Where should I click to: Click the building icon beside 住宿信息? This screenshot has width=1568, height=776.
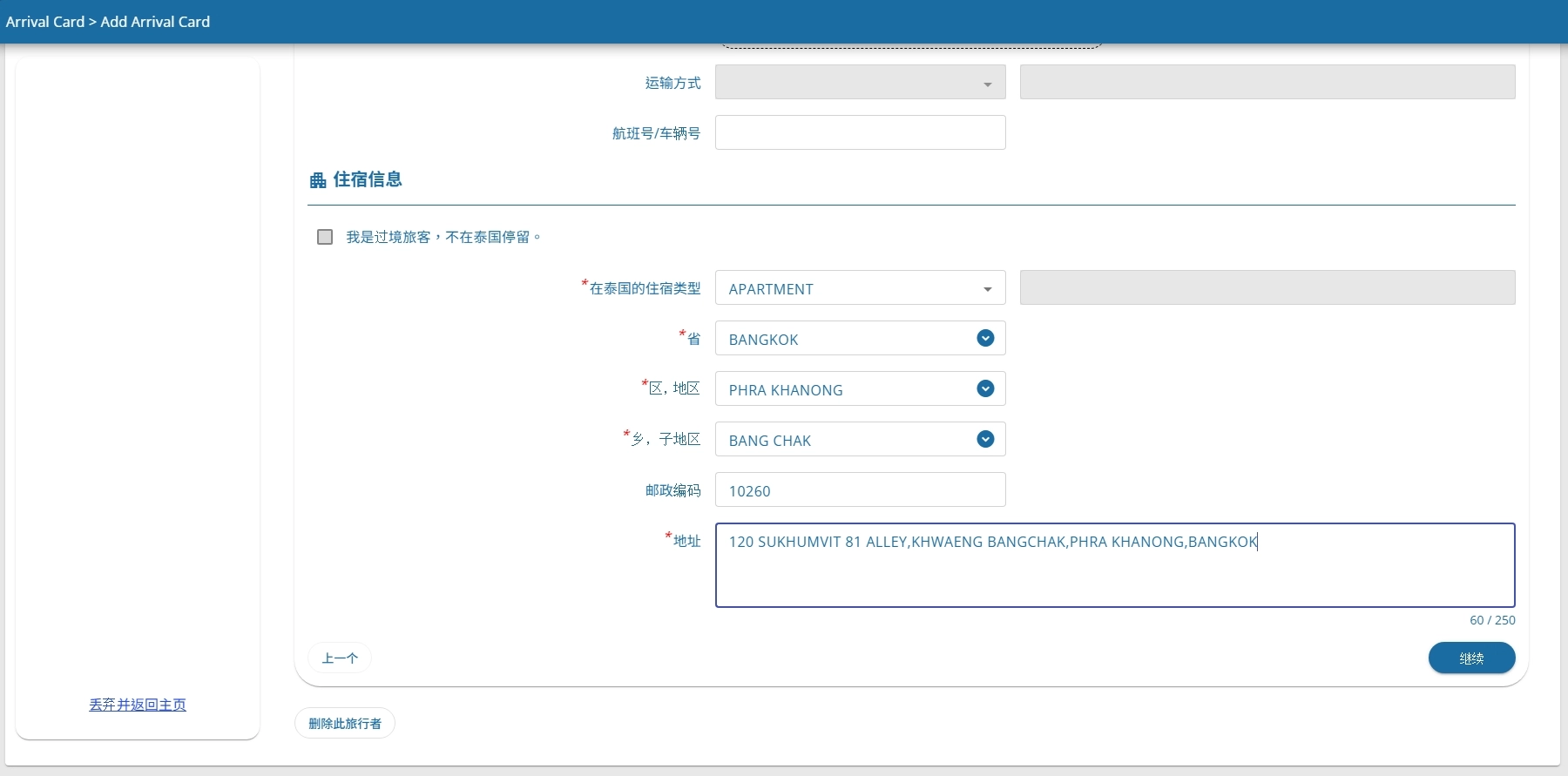click(318, 180)
